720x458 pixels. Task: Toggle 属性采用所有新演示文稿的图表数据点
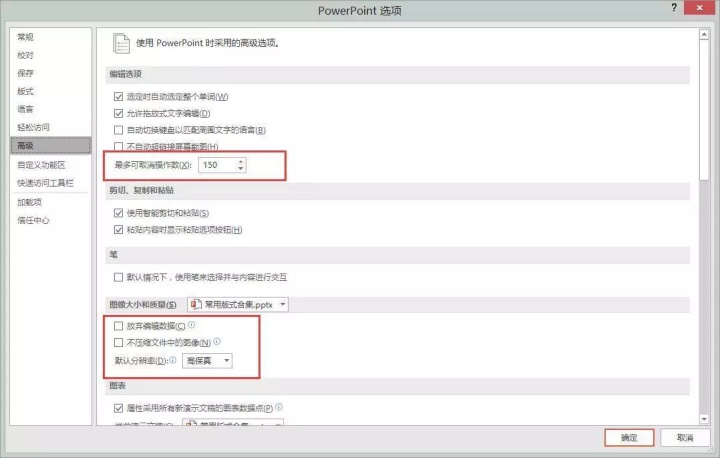(x=118, y=408)
